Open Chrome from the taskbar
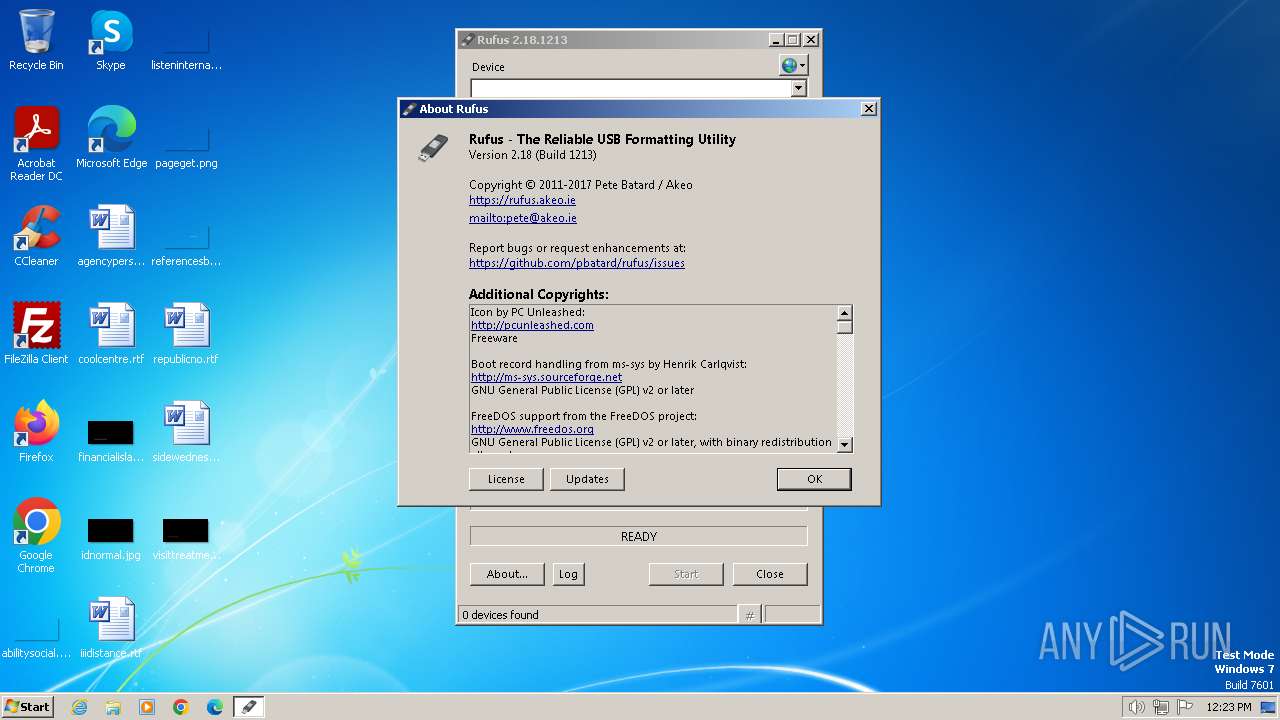1280x720 pixels. 181,707
